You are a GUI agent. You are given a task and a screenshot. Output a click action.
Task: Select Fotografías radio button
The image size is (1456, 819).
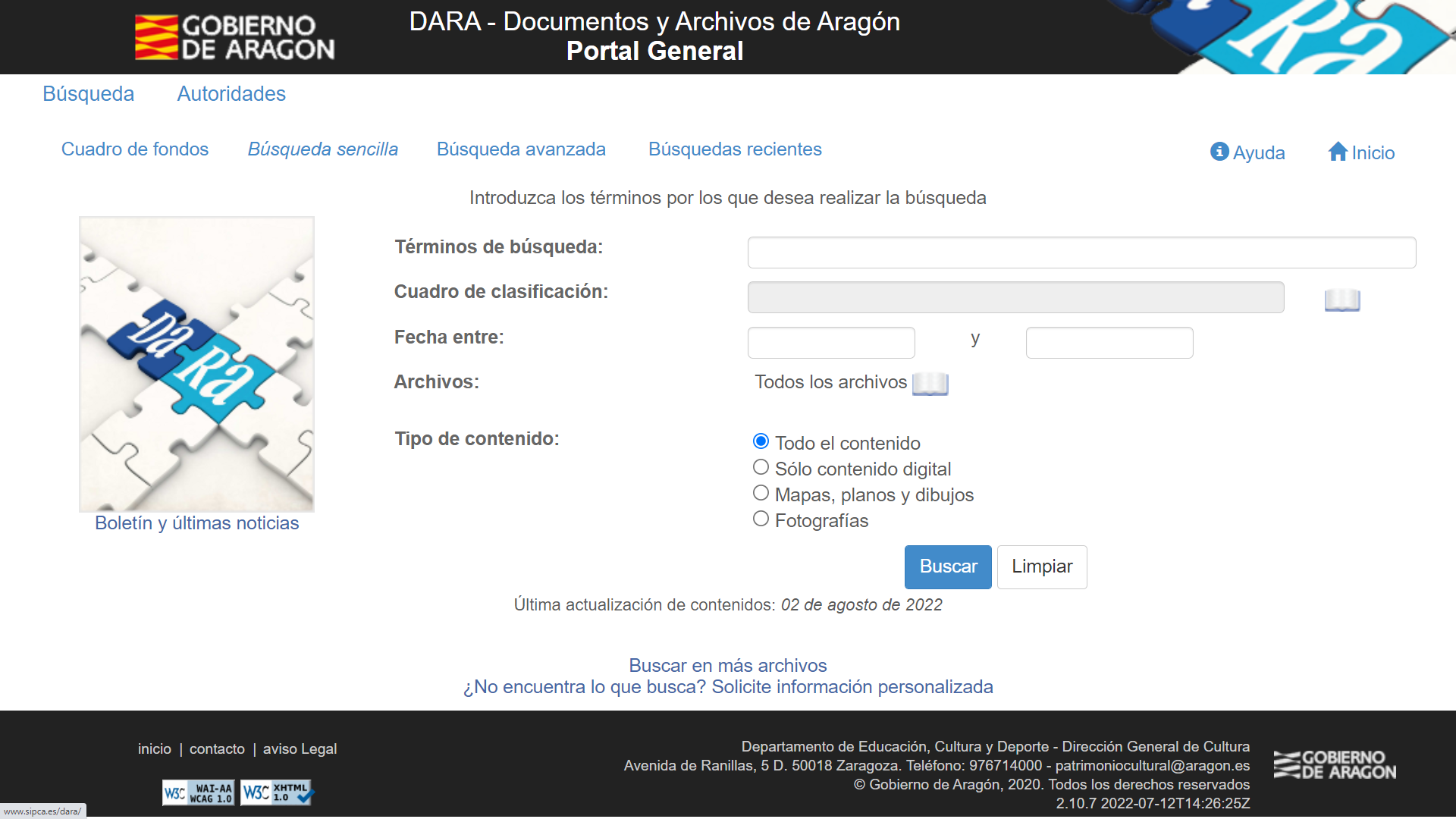coord(761,519)
